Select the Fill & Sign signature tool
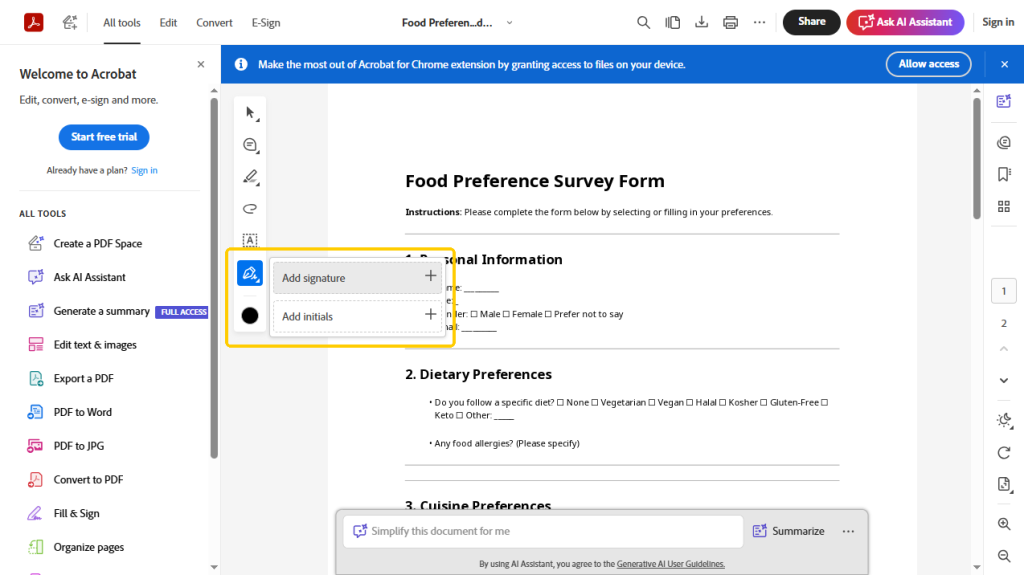Screen dimensions: 1024x575 pyautogui.click(x=250, y=273)
